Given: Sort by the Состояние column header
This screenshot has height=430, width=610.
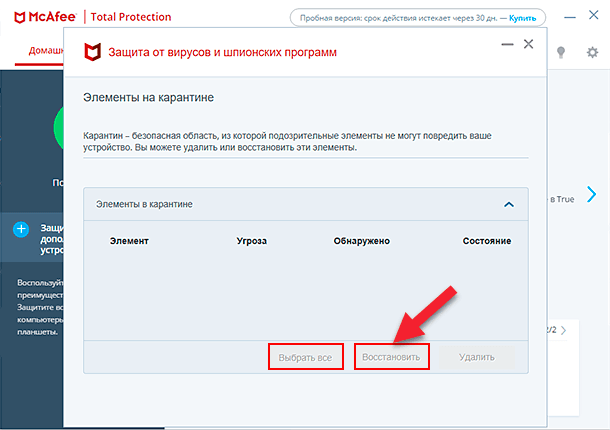Looking at the screenshot, I should point(487,241).
